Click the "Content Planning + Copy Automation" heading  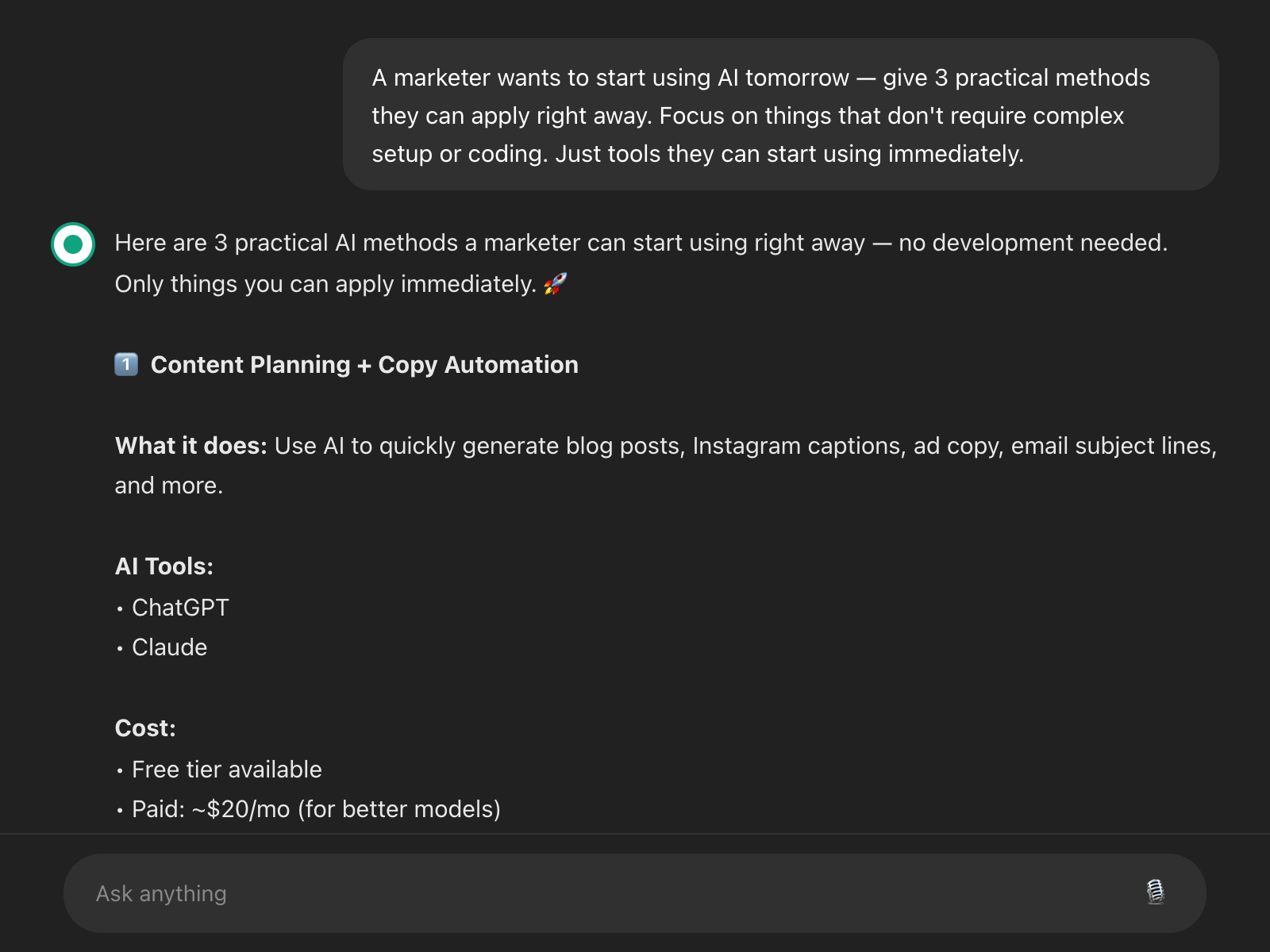tap(364, 365)
